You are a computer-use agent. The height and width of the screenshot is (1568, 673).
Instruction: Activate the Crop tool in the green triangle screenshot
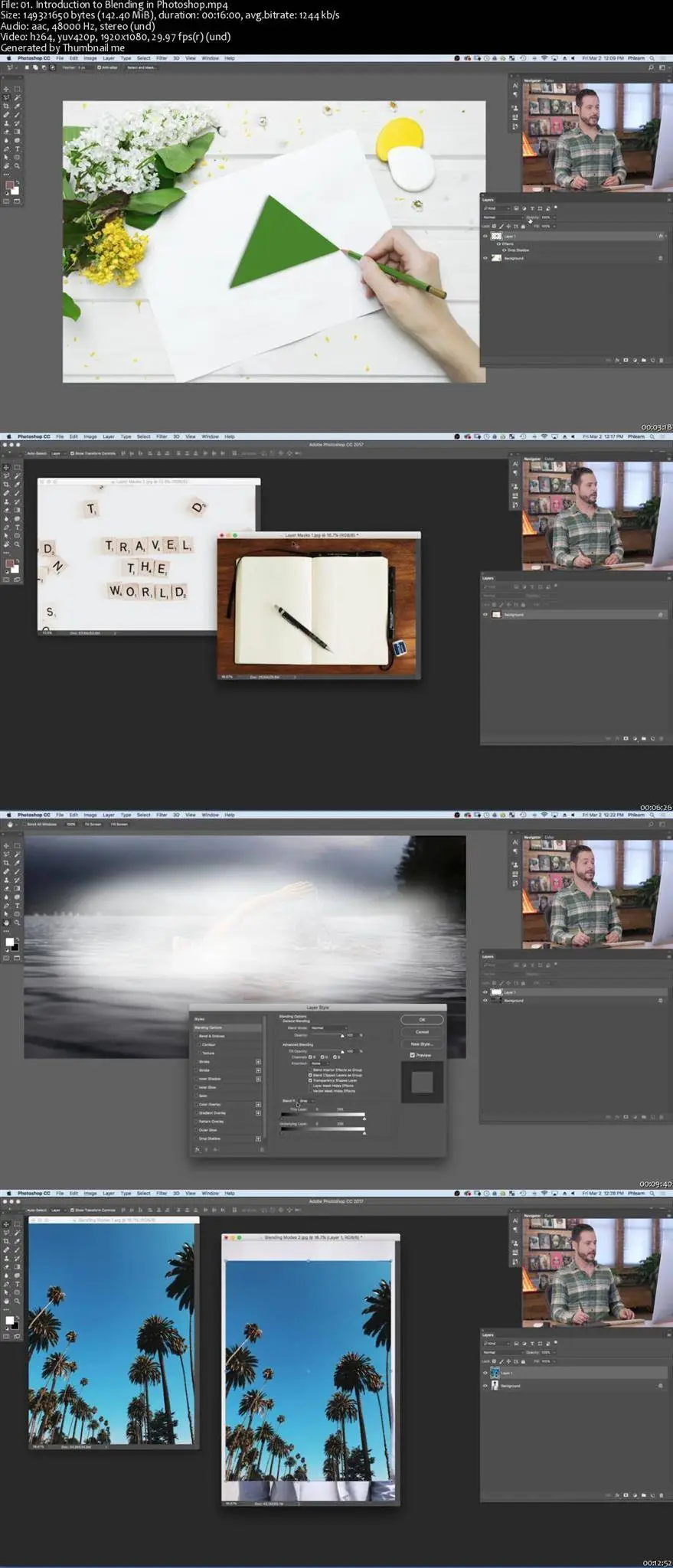click(x=7, y=106)
